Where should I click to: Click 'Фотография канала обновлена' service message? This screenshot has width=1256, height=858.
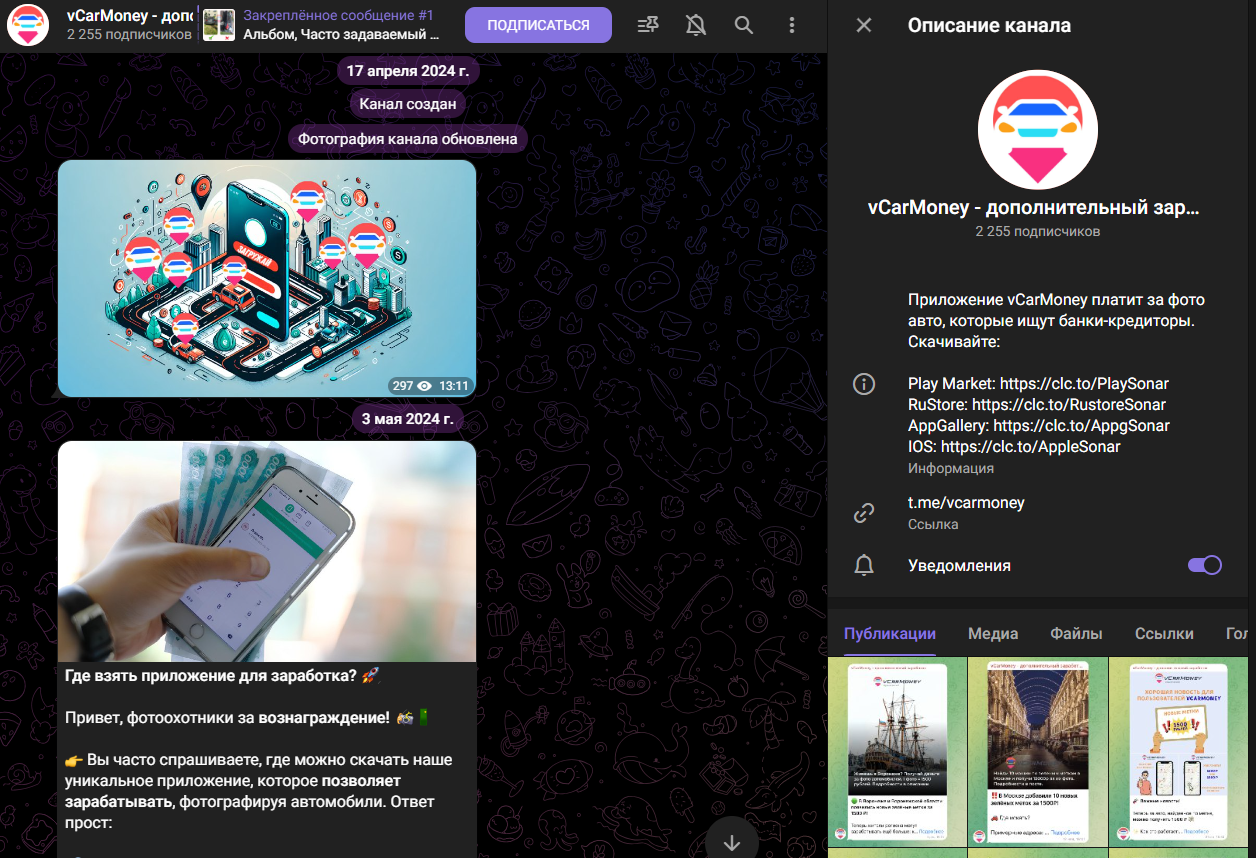(x=408, y=139)
